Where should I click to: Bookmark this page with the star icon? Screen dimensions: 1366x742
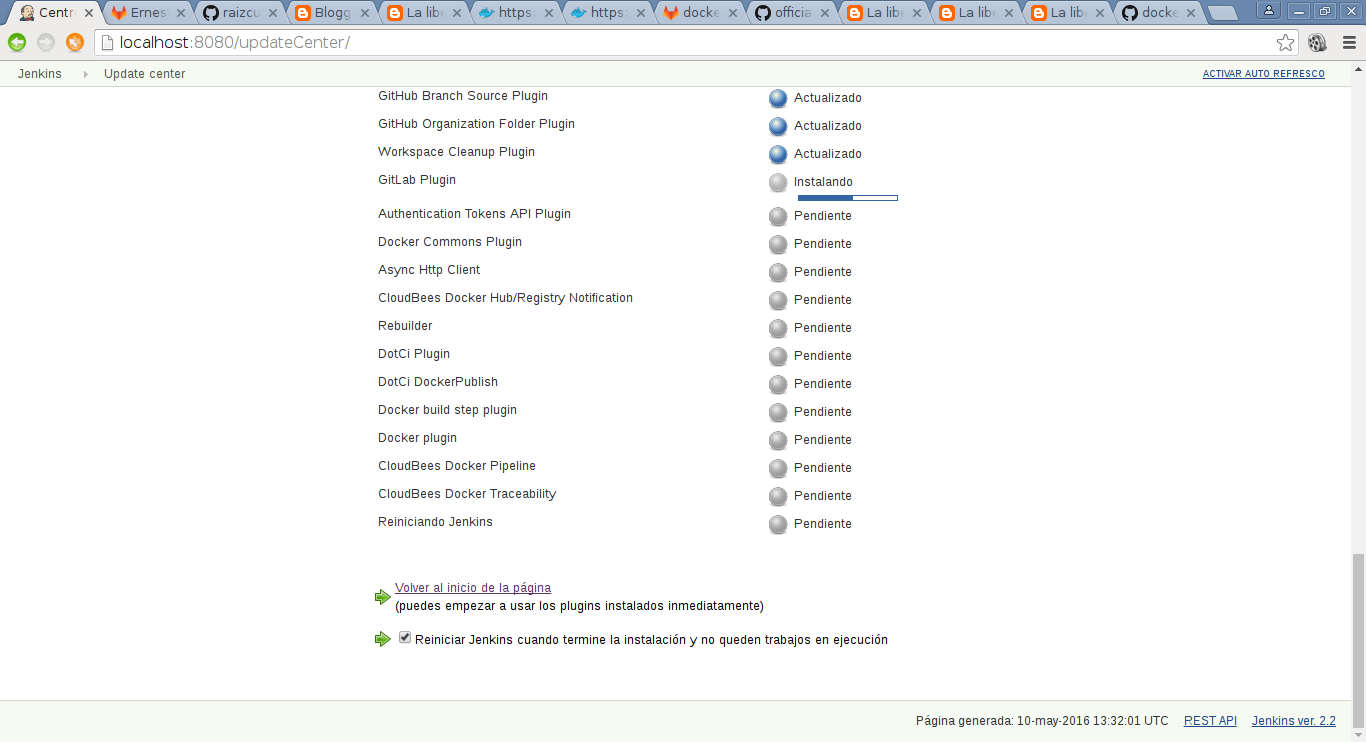1285,43
